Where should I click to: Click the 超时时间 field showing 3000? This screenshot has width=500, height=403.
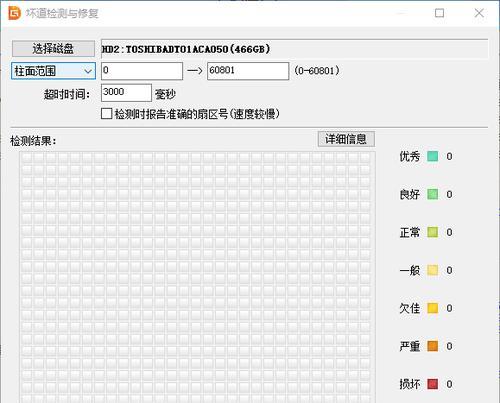click(126, 93)
